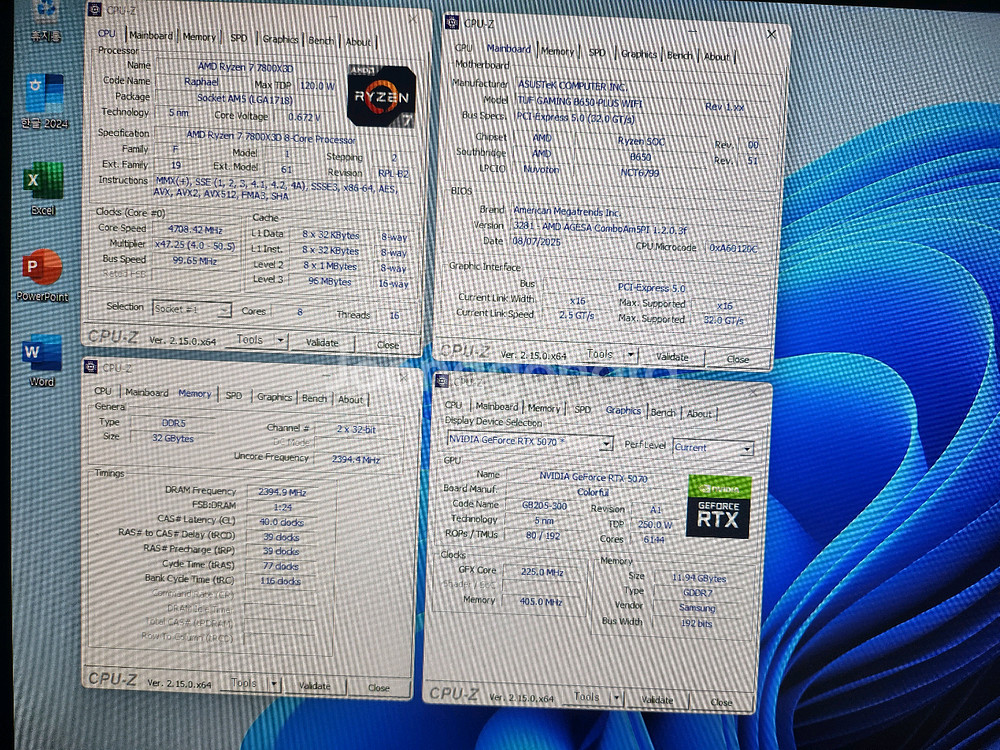This screenshot has width=1000, height=750.
Task: Click the processor Name field AMD Ryzen 7 7800X3D
Action: pyautogui.click(x=246, y=66)
